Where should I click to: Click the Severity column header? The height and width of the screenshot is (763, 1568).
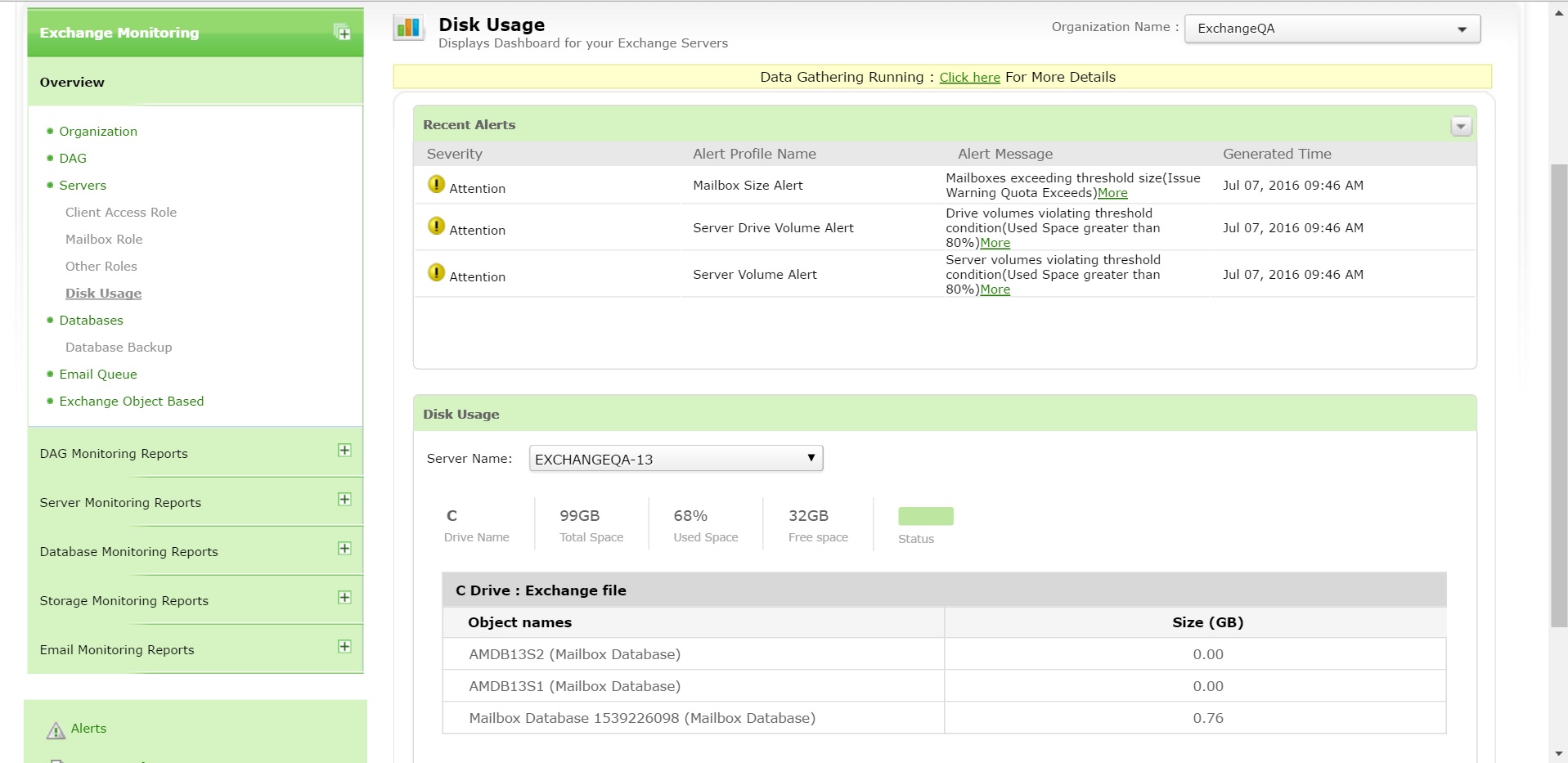(455, 154)
